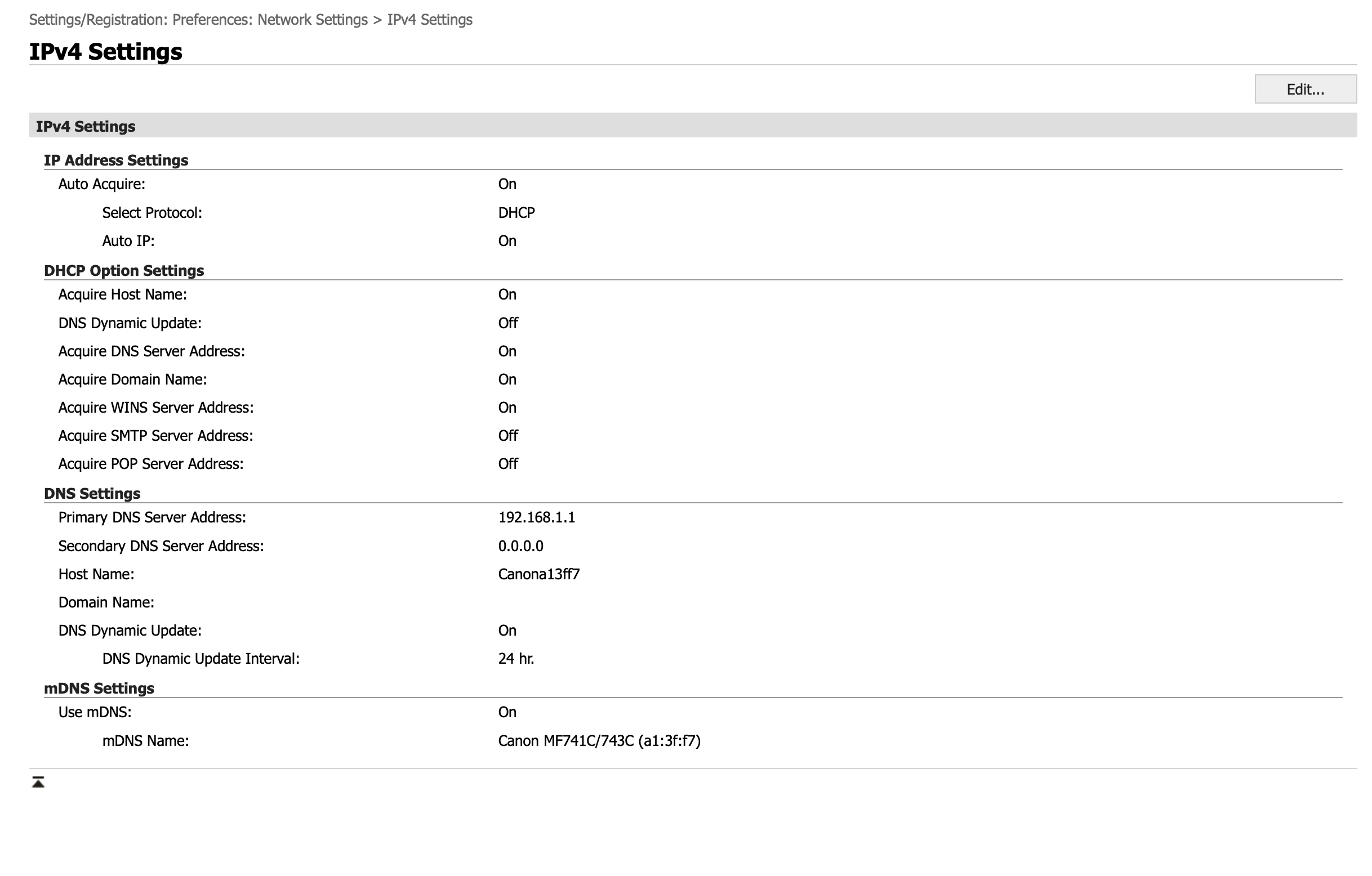Click the Auto IP On value
Image resolution: width=1372 pixels, height=876 pixels.
click(507, 240)
